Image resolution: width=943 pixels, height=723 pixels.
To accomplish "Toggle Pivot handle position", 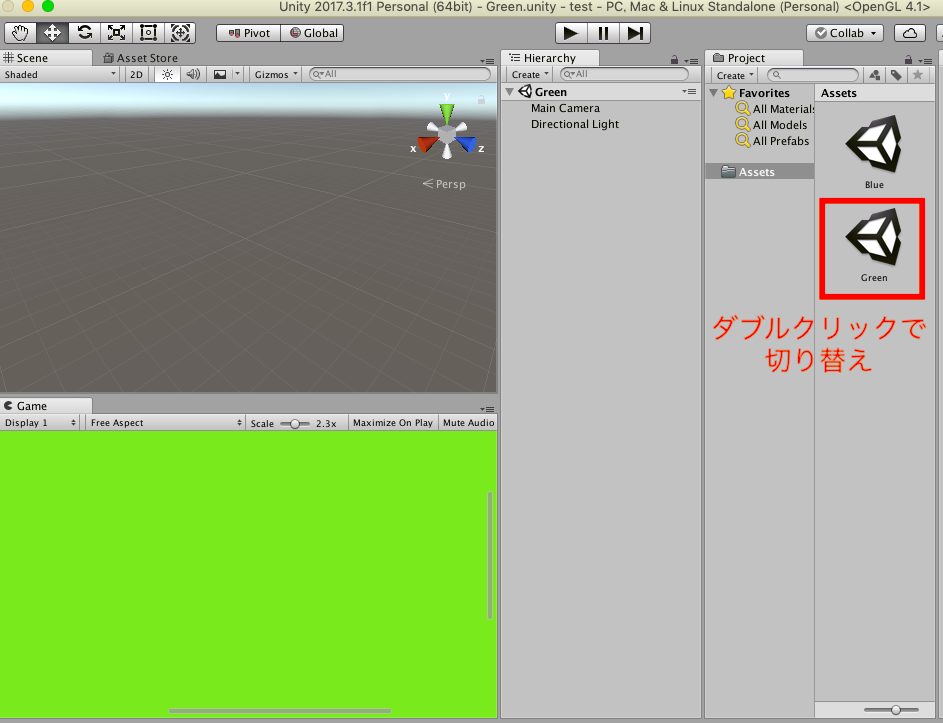I will 249,33.
